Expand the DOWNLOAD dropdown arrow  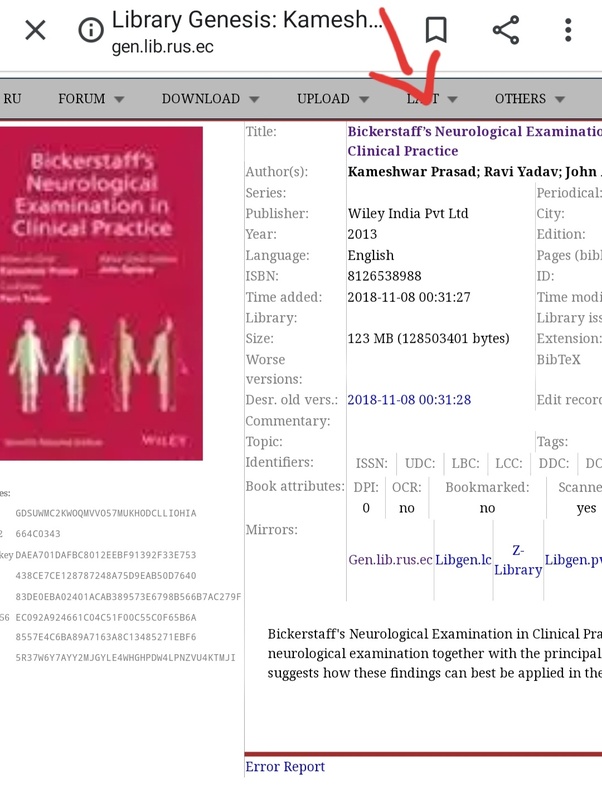coord(254,99)
